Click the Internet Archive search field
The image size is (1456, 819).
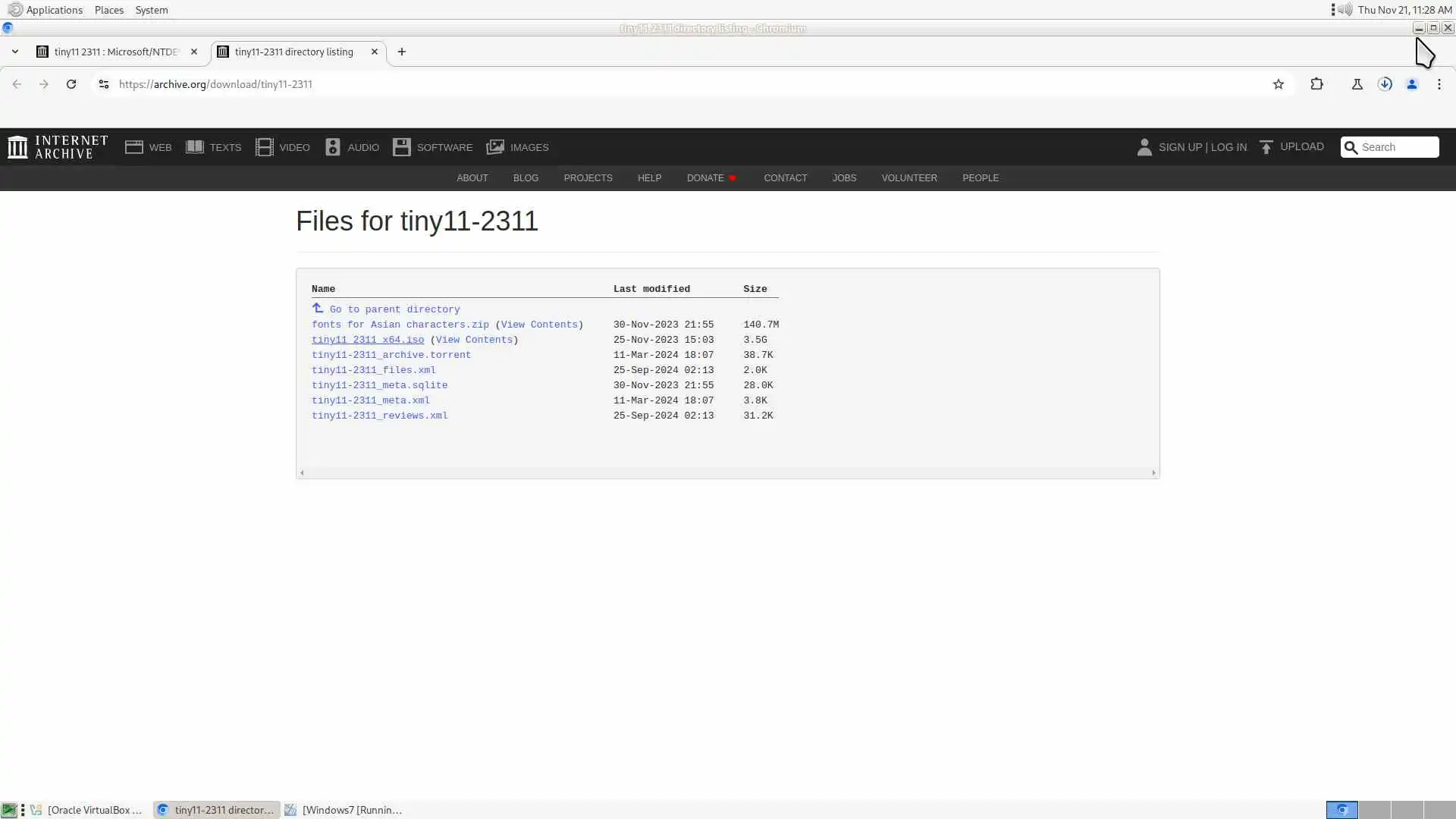pyautogui.click(x=1397, y=147)
